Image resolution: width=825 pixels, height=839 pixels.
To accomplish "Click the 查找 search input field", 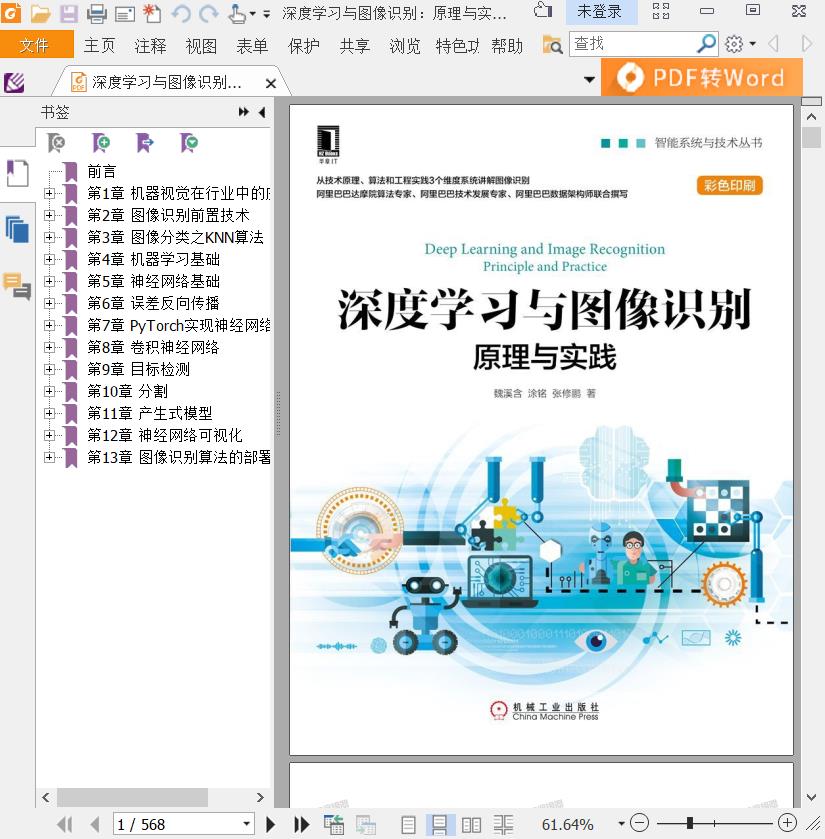I will [x=633, y=44].
